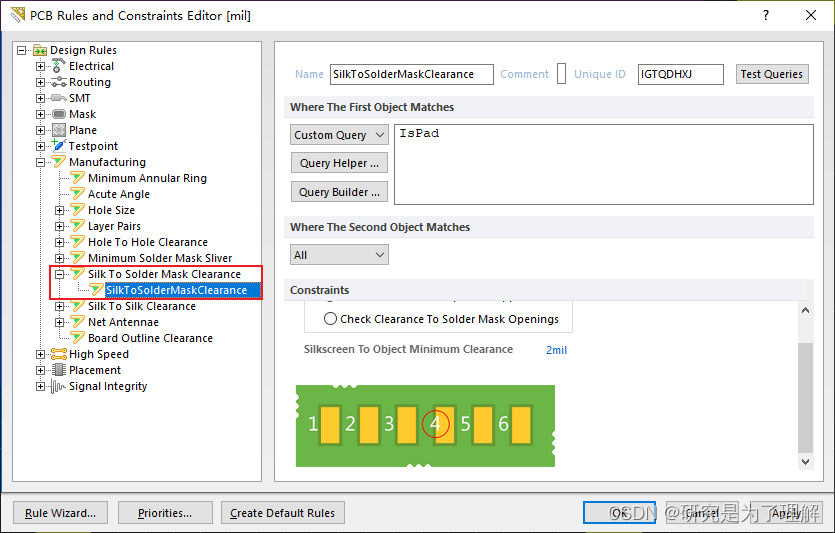835x533 pixels.
Task: Click the Board Outline Clearance icon
Action: pyautogui.click(x=78, y=338)
